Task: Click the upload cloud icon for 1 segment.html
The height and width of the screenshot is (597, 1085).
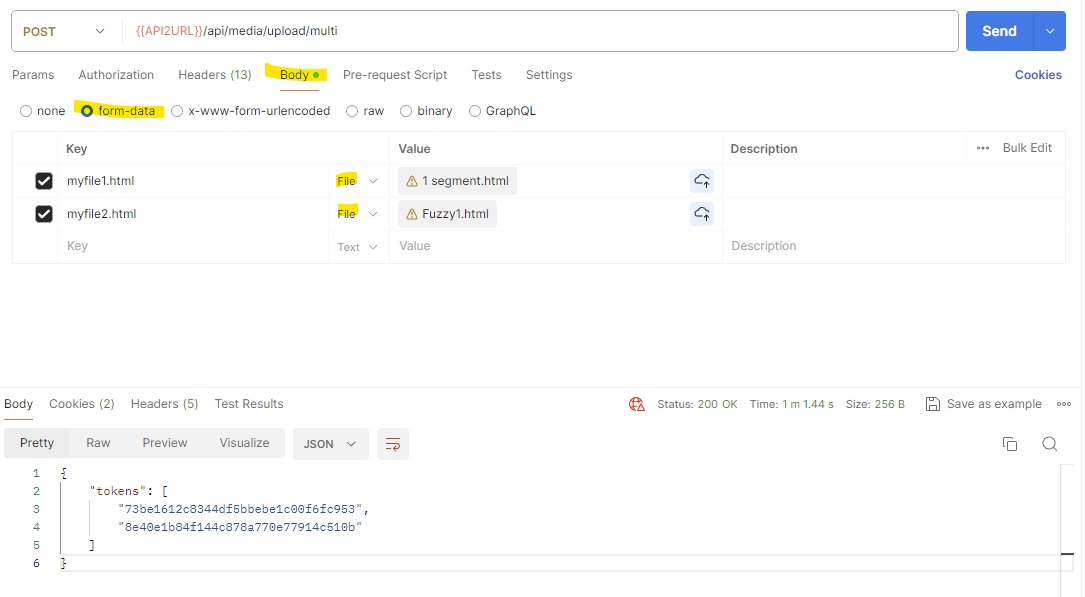Action: coord(702,181)
